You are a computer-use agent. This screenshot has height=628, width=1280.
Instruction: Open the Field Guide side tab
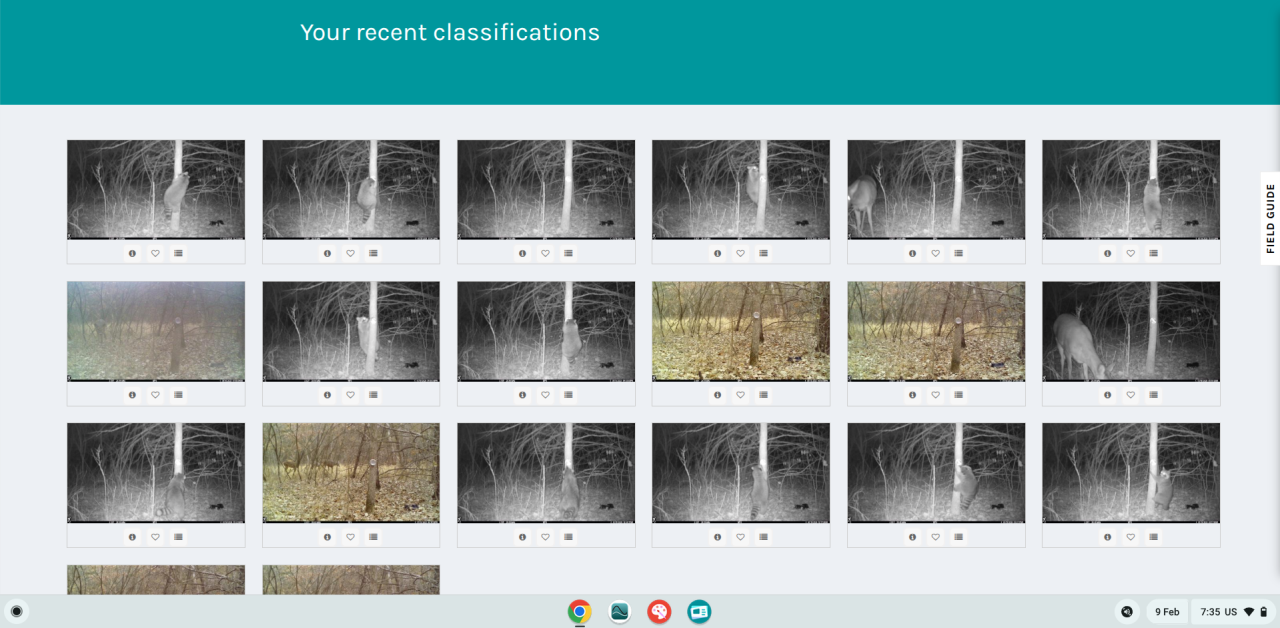click(x=1270, y=218)
